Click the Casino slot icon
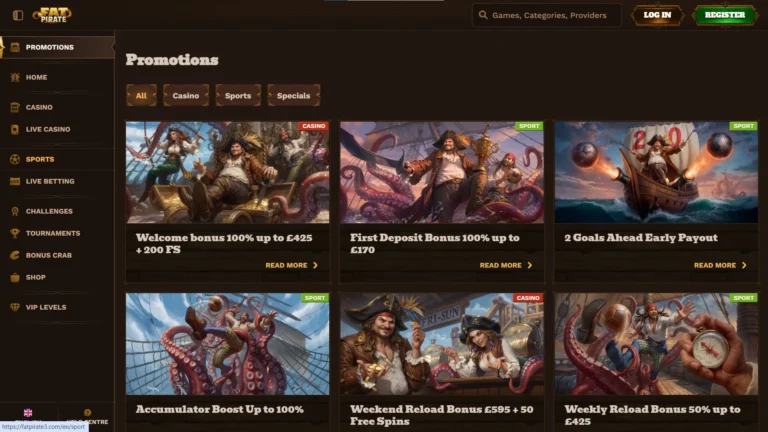 pos(15,107)
